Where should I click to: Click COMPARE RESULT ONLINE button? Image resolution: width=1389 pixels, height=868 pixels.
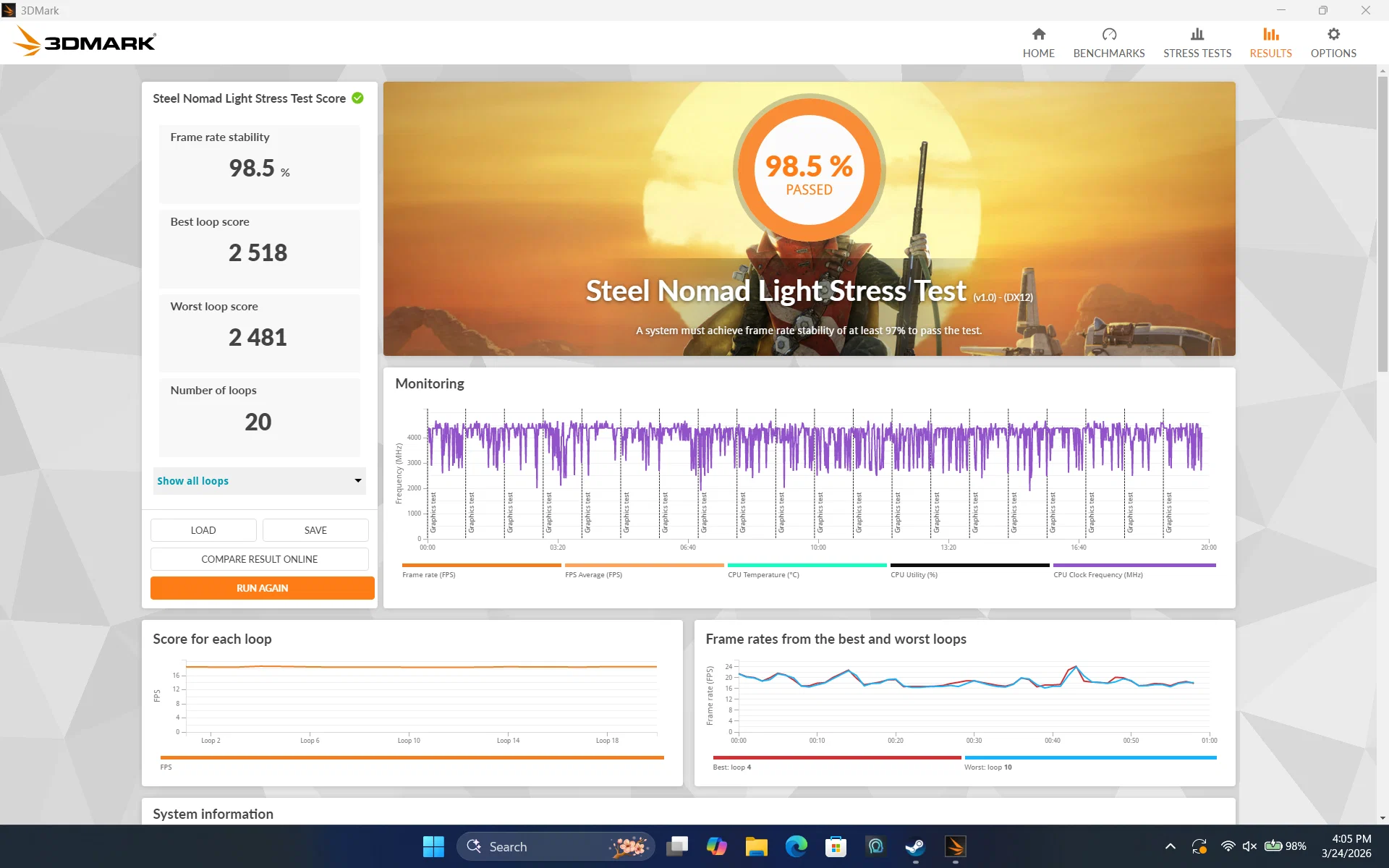point(259,559)
